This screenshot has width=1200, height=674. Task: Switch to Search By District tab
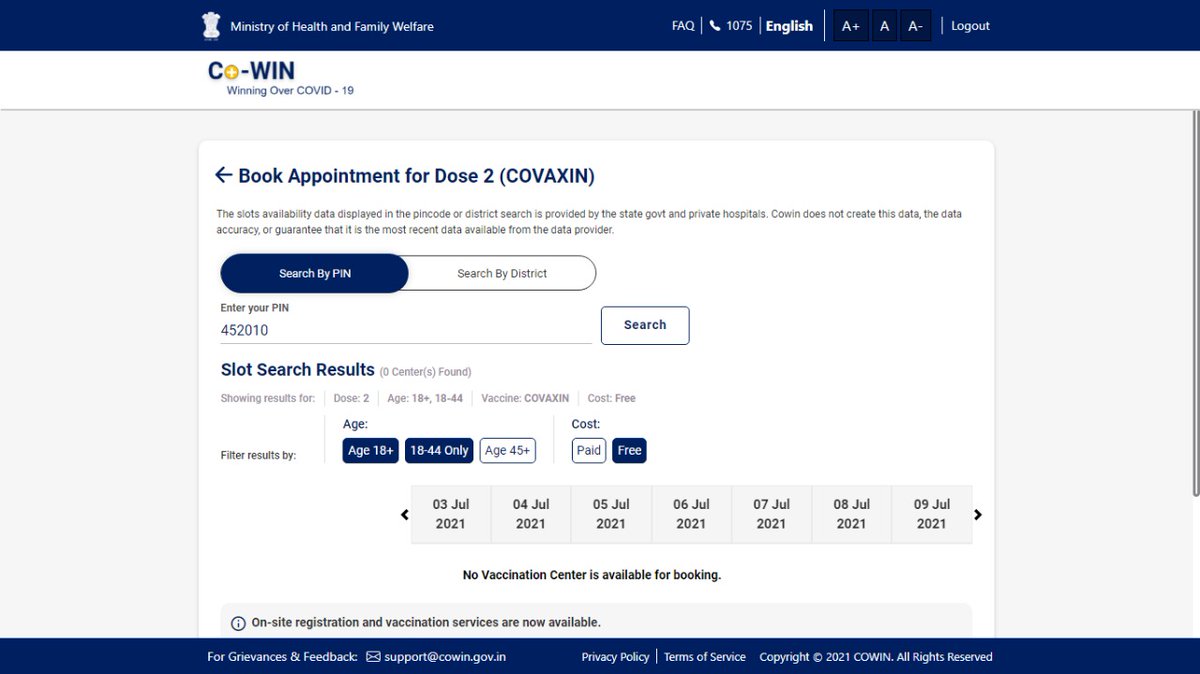[x=502, y=273]
